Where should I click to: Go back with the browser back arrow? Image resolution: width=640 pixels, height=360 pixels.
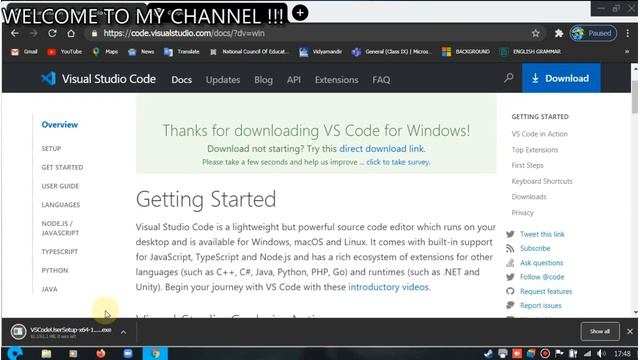[15, 33]
